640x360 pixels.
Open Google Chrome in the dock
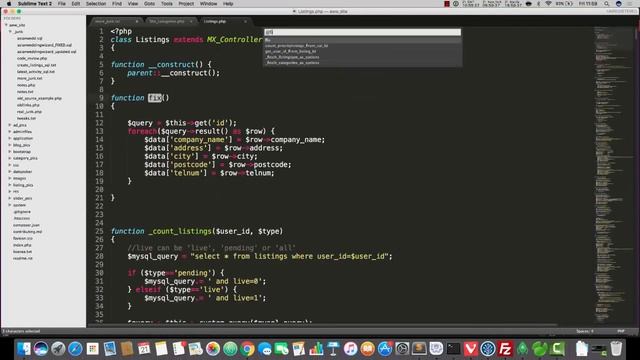tap(247, 349)
